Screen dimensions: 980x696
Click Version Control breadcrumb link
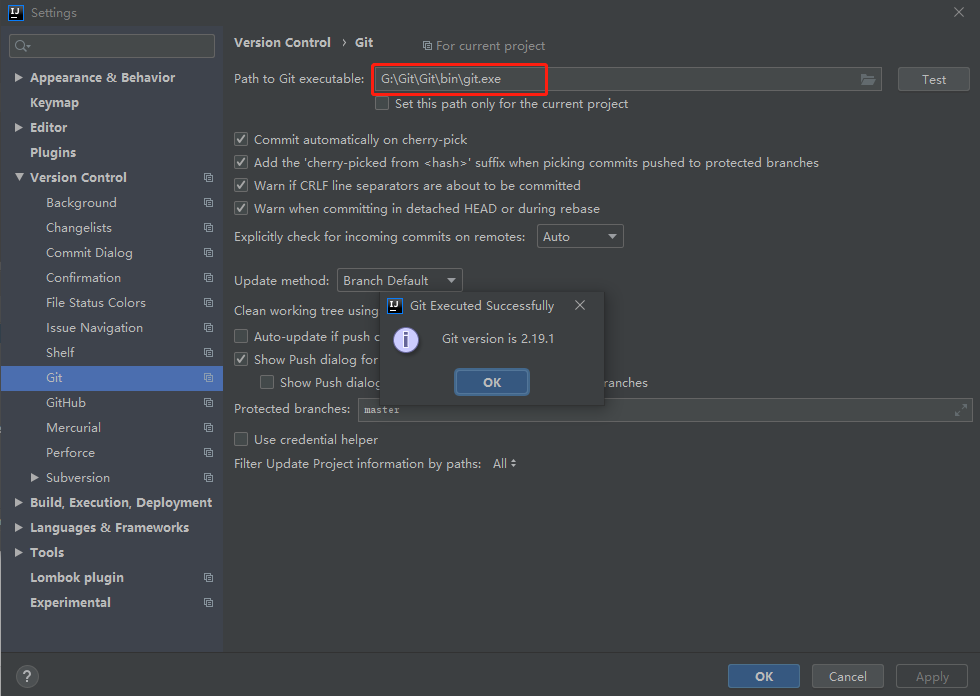point(282,42)
